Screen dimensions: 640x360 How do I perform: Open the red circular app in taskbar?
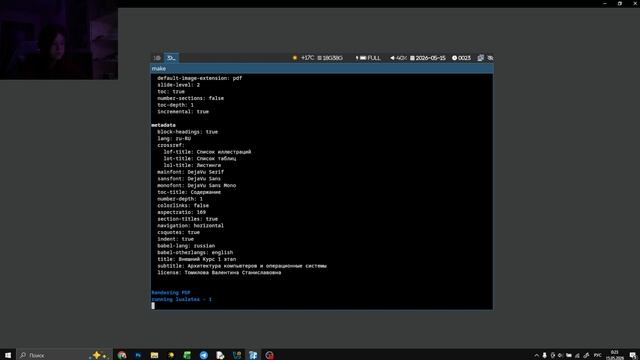[x=269, y=355]
